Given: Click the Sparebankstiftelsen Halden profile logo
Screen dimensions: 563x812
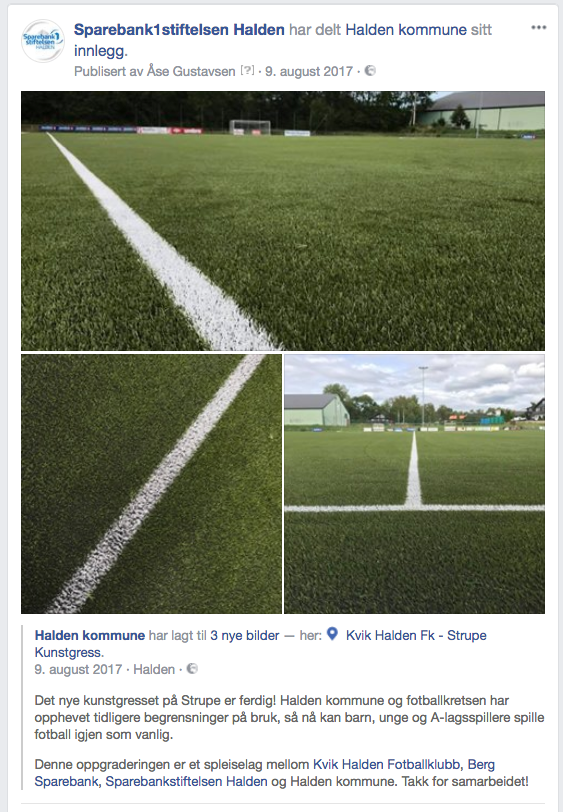Looking at the screenshot, I should tap(42, 41).
